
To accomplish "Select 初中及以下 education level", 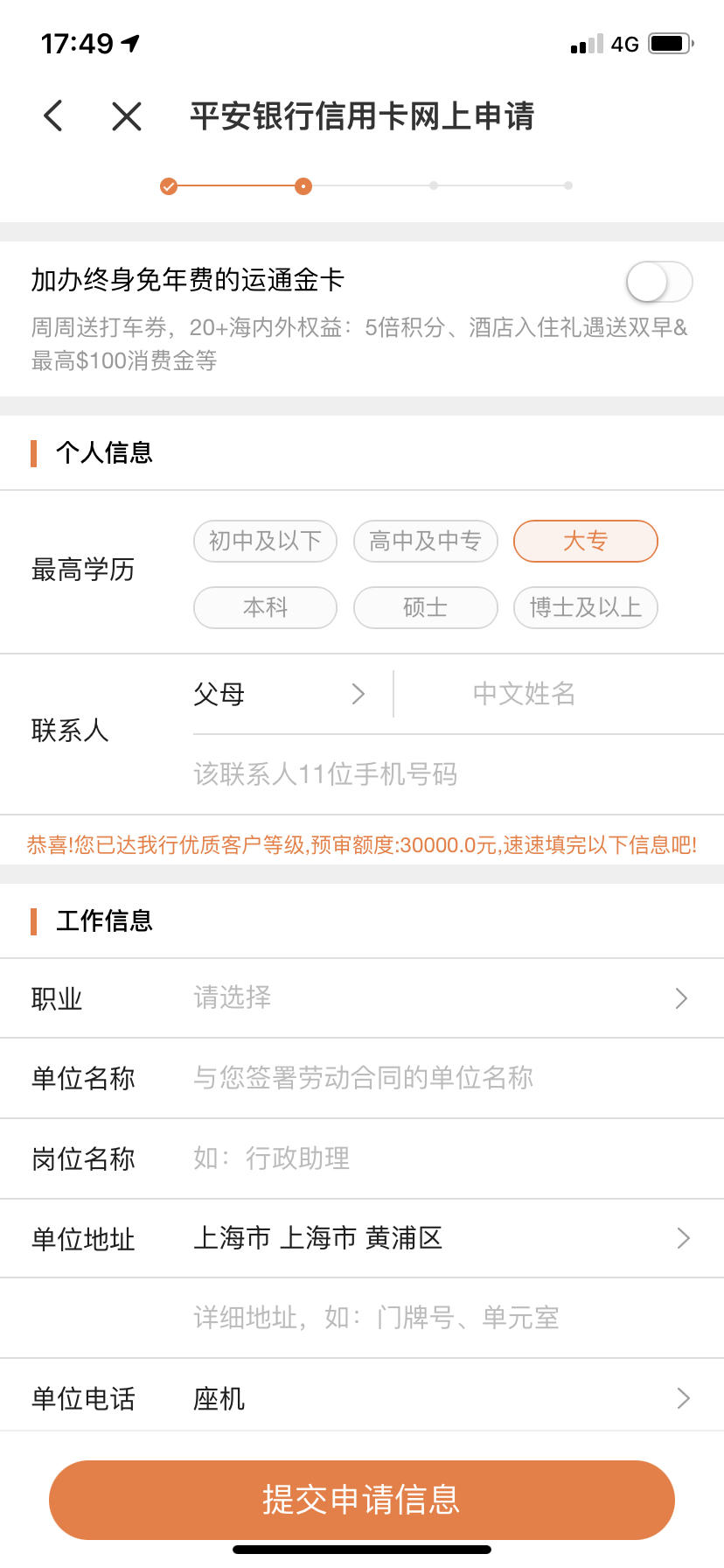I will (265, 541).
